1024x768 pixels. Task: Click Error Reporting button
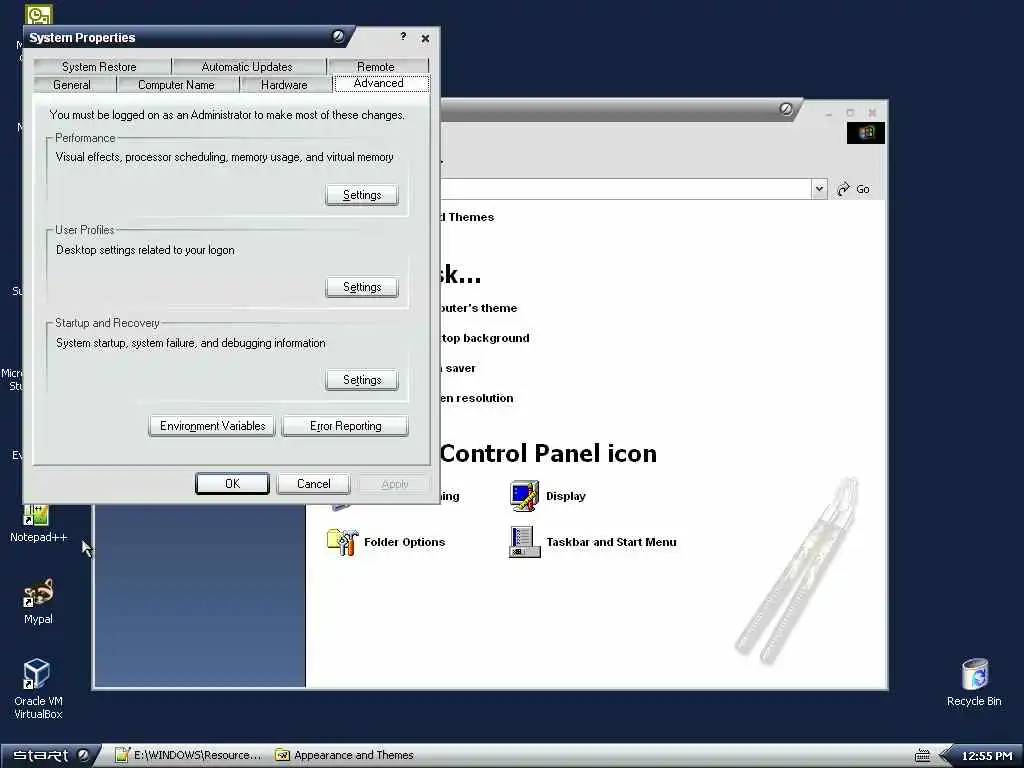click(x=345, y=426)
